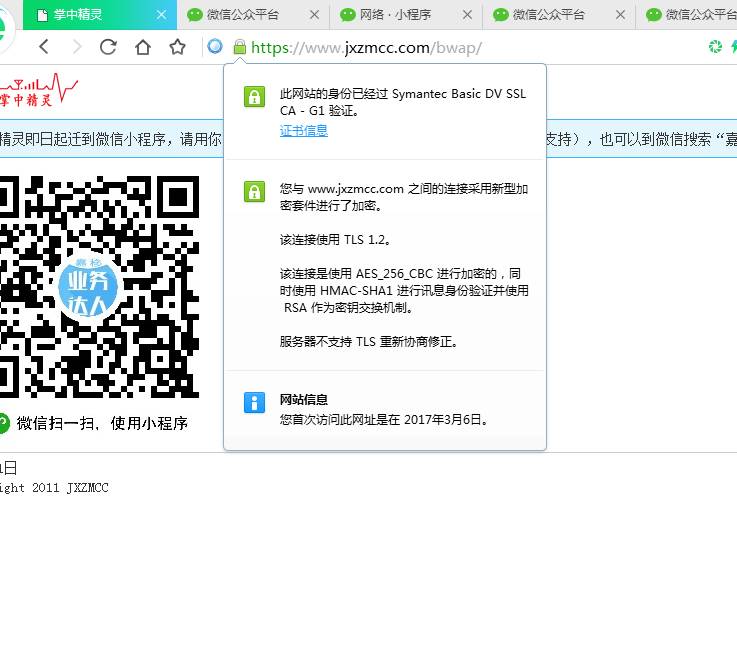Click the green lock icon beside Symantec verification
Image resolution: width=737 pixels, height=647 pixels.
tap(254, 96)
